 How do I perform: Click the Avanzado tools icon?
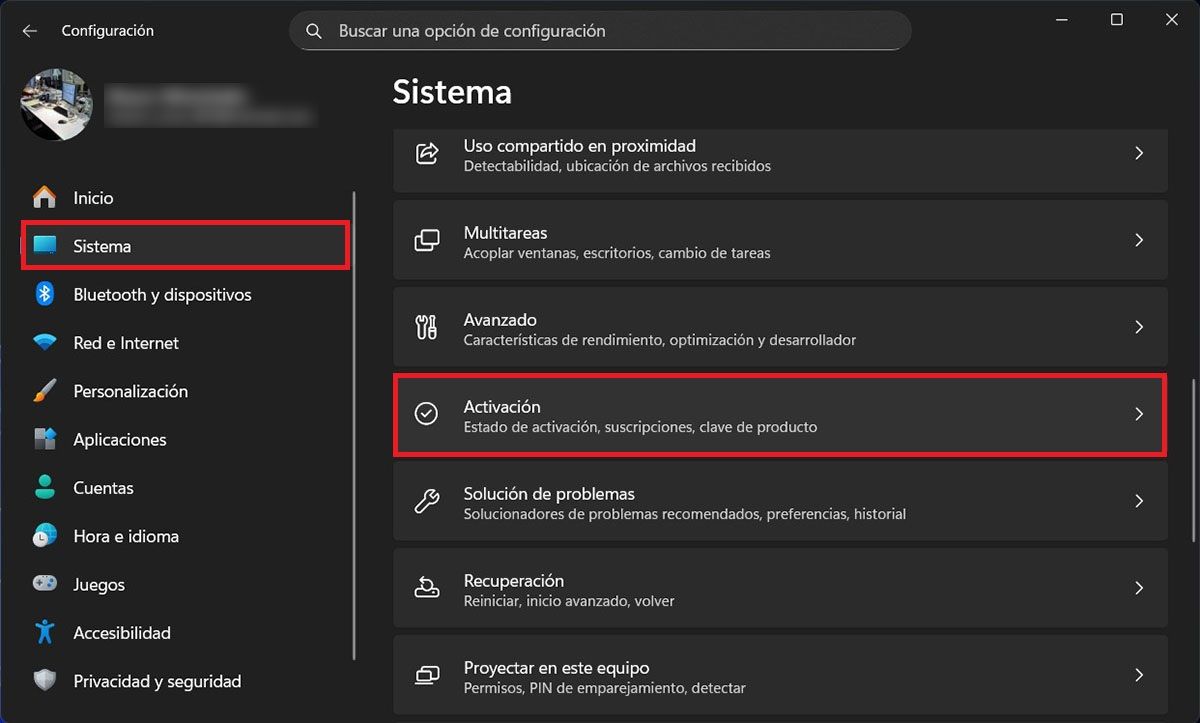[427, 327]
